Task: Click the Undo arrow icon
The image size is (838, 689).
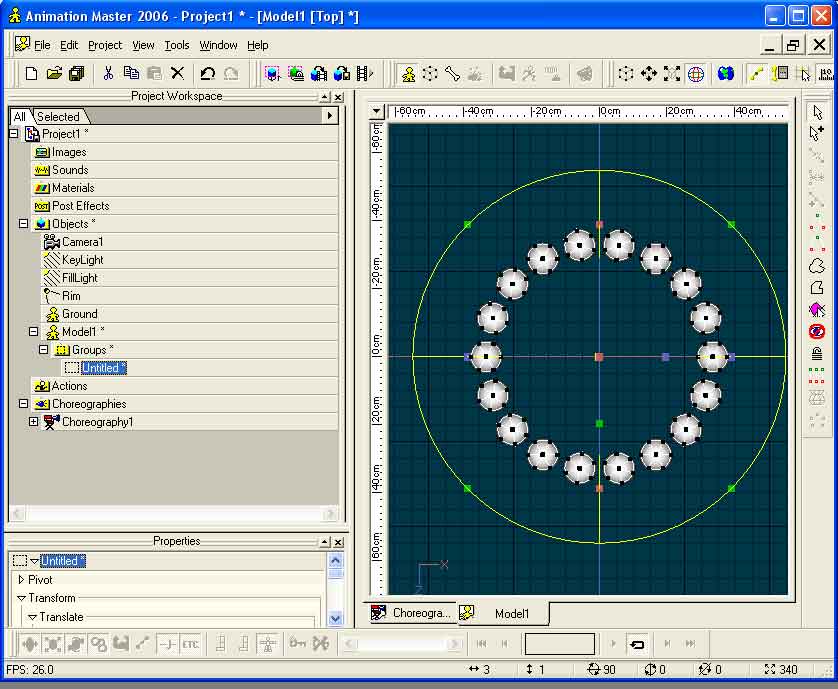Action: pyautogui.click(x=207, y=73)
